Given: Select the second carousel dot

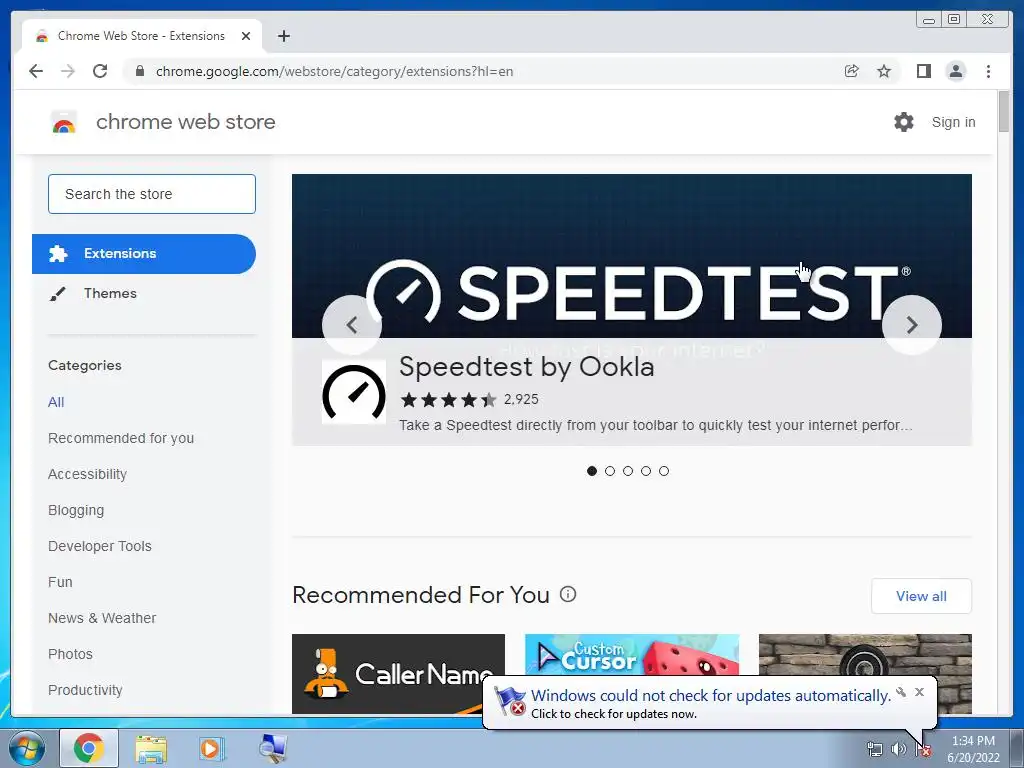Looking at the screenshot, I should (x=610, y=471).
